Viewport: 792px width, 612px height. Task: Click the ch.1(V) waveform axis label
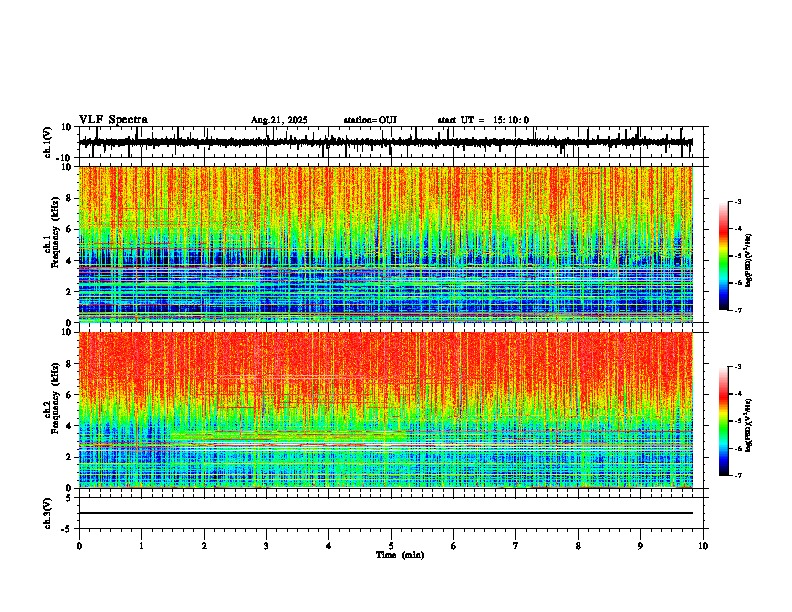(x=47, y=142)
